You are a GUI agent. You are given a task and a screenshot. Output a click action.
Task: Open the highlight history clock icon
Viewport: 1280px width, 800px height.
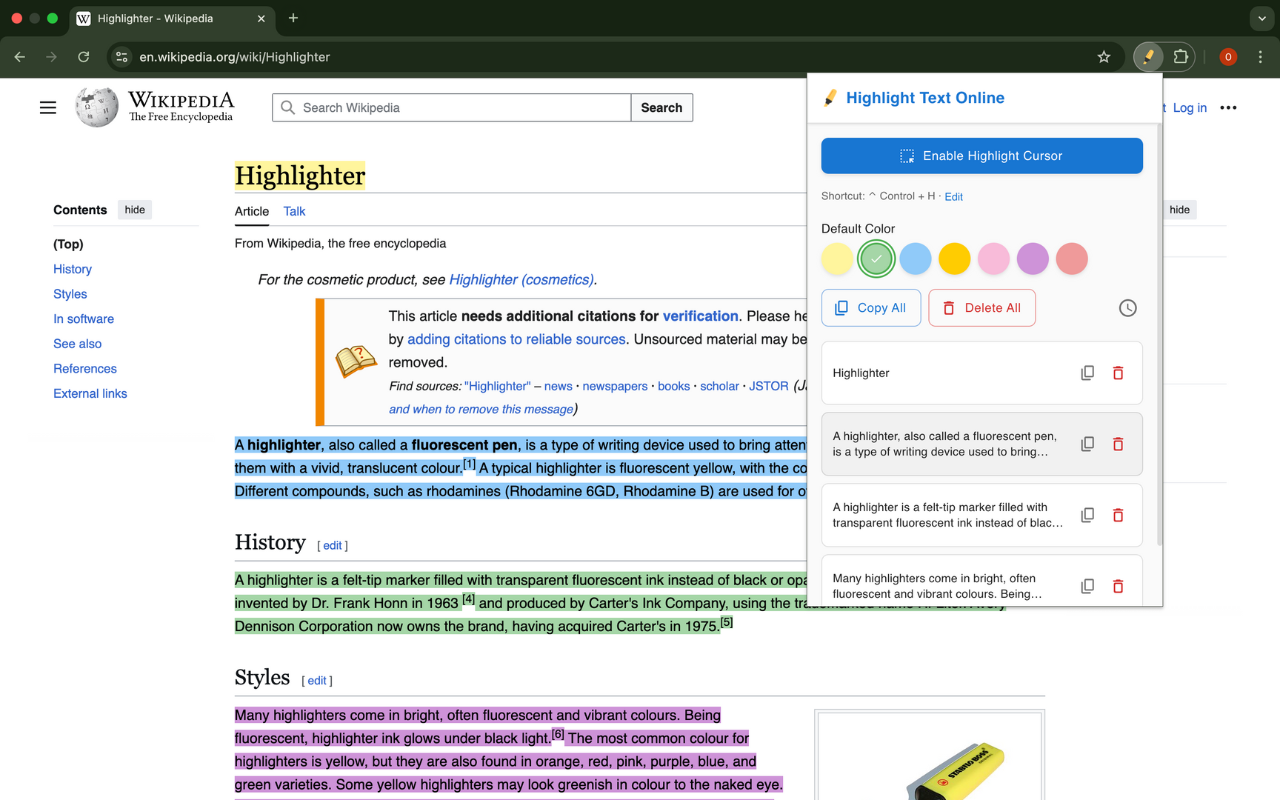1127,308
